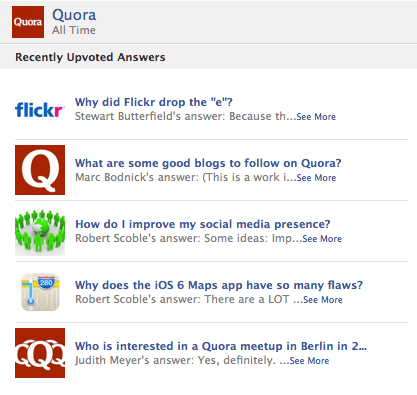The image size is (417, 395).
Task: Expand See More on Judith Meyer's answer
Action: 309,361
